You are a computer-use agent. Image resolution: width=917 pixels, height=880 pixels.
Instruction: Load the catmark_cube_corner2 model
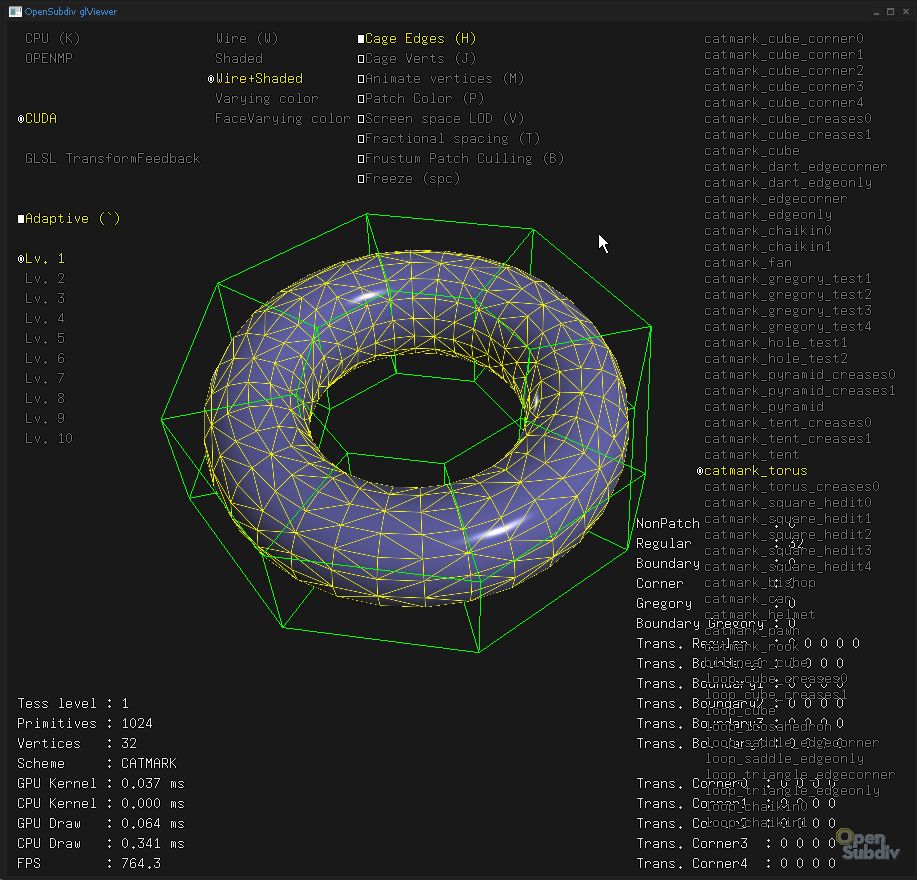click(784, 71)
